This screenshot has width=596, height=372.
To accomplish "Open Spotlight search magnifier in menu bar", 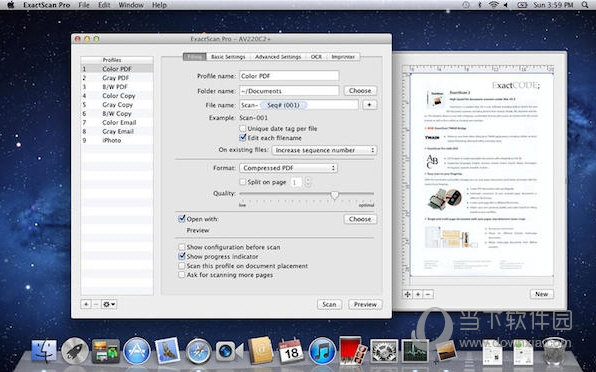I will click(585, 5).
